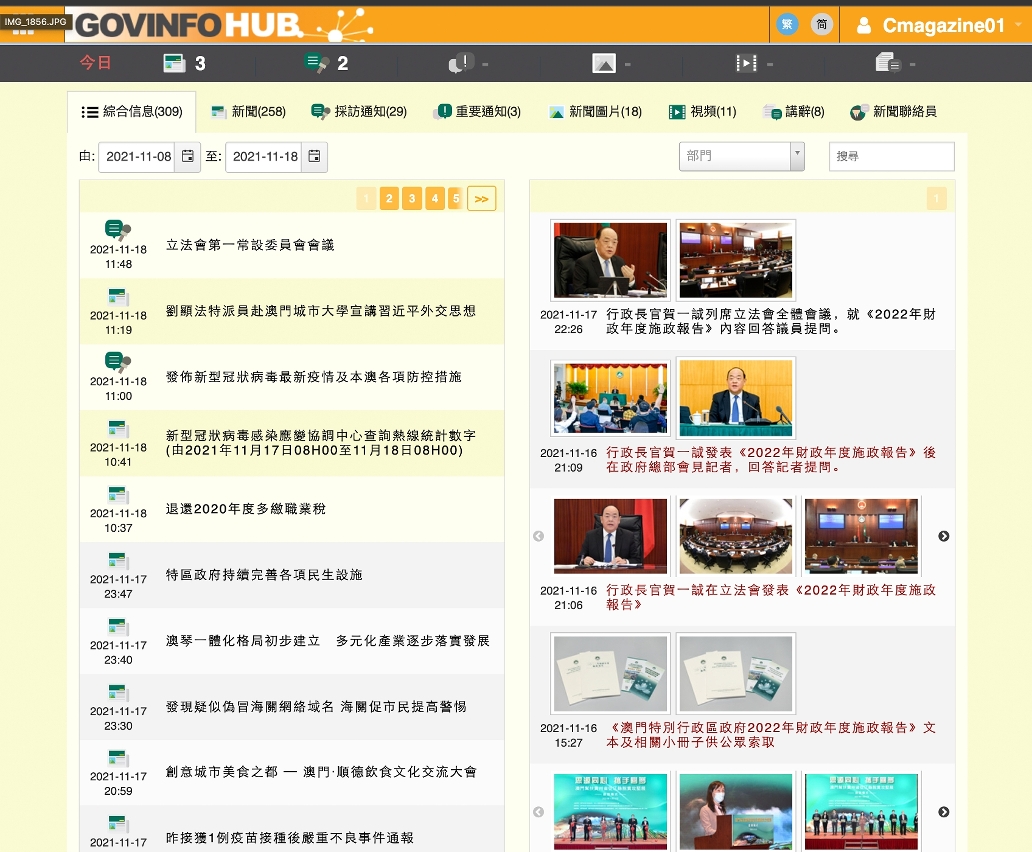This screenshot has height=852, width=1032.
Task: Switch to the 視頻(11) tab
Action: pyautogui.click(x=702, y=112)
